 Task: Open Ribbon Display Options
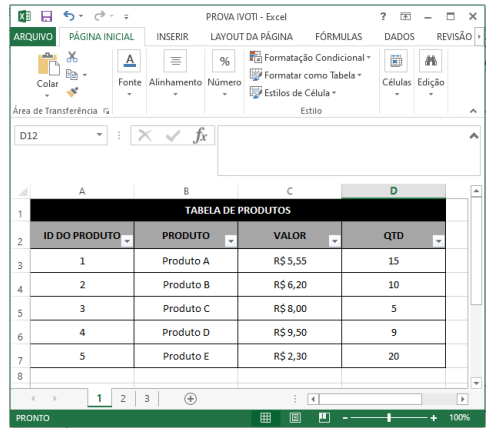pyautogui.click(x=405, y=16)
